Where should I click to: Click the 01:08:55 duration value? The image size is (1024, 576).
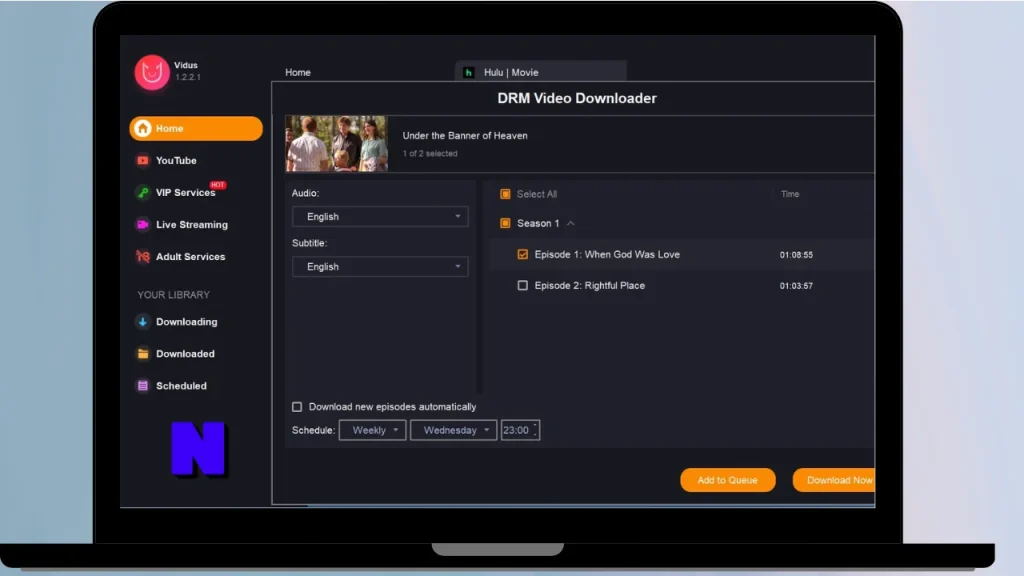click(796, 255)
